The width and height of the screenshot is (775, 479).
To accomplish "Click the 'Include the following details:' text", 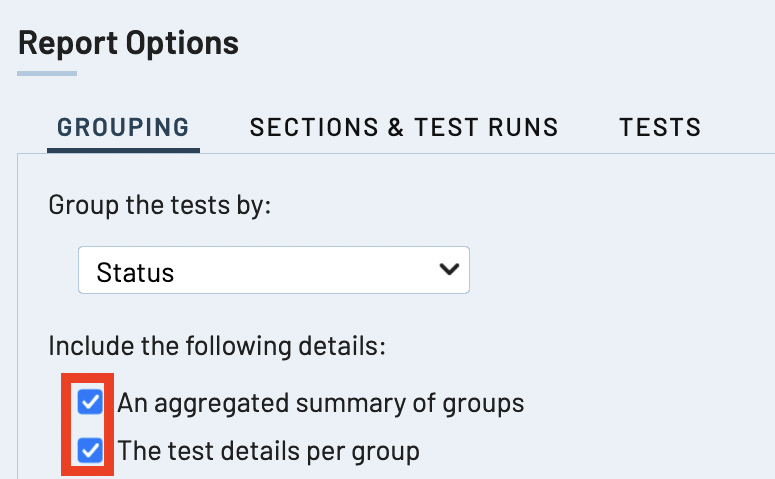I will tap(217, 347).
